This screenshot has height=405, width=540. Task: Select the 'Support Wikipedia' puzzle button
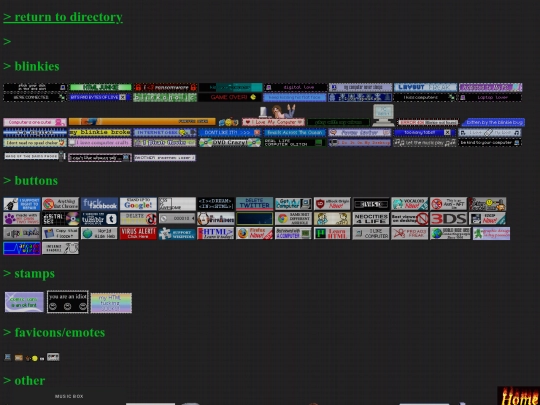177,233
